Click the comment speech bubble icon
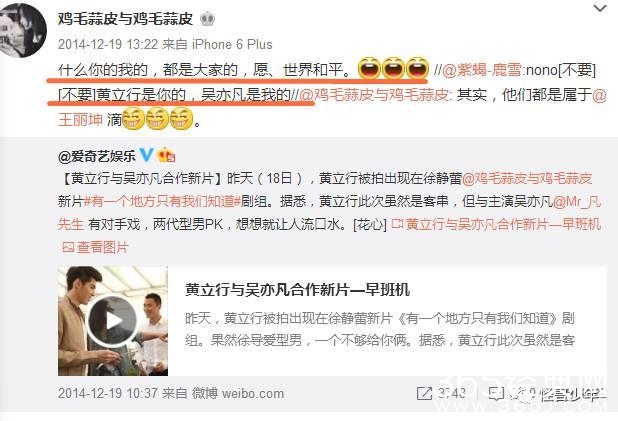 tap(496, 393)
